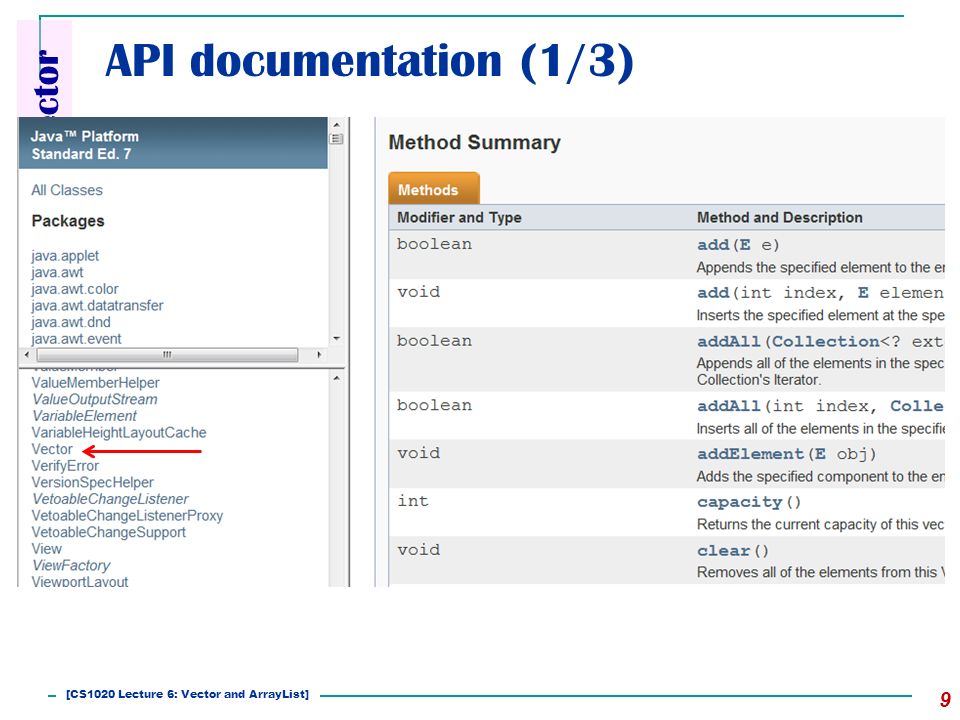
Task: Open the All Classes link
Action: coord(67,190)
